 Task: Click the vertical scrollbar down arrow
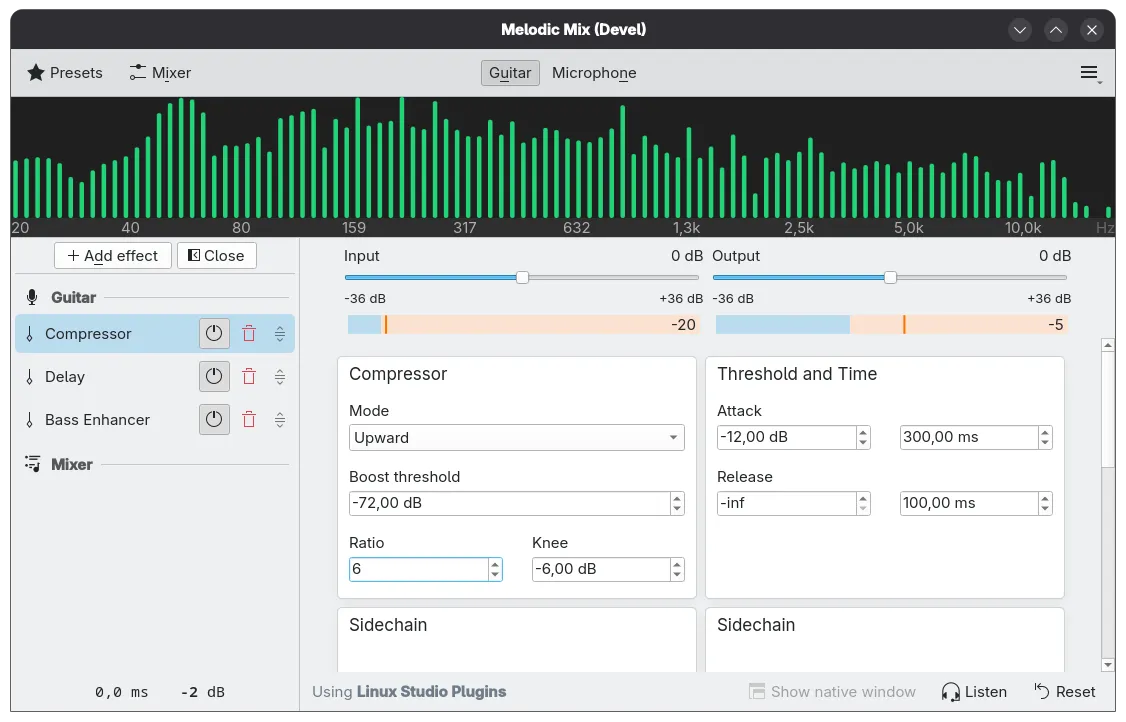1108,665
